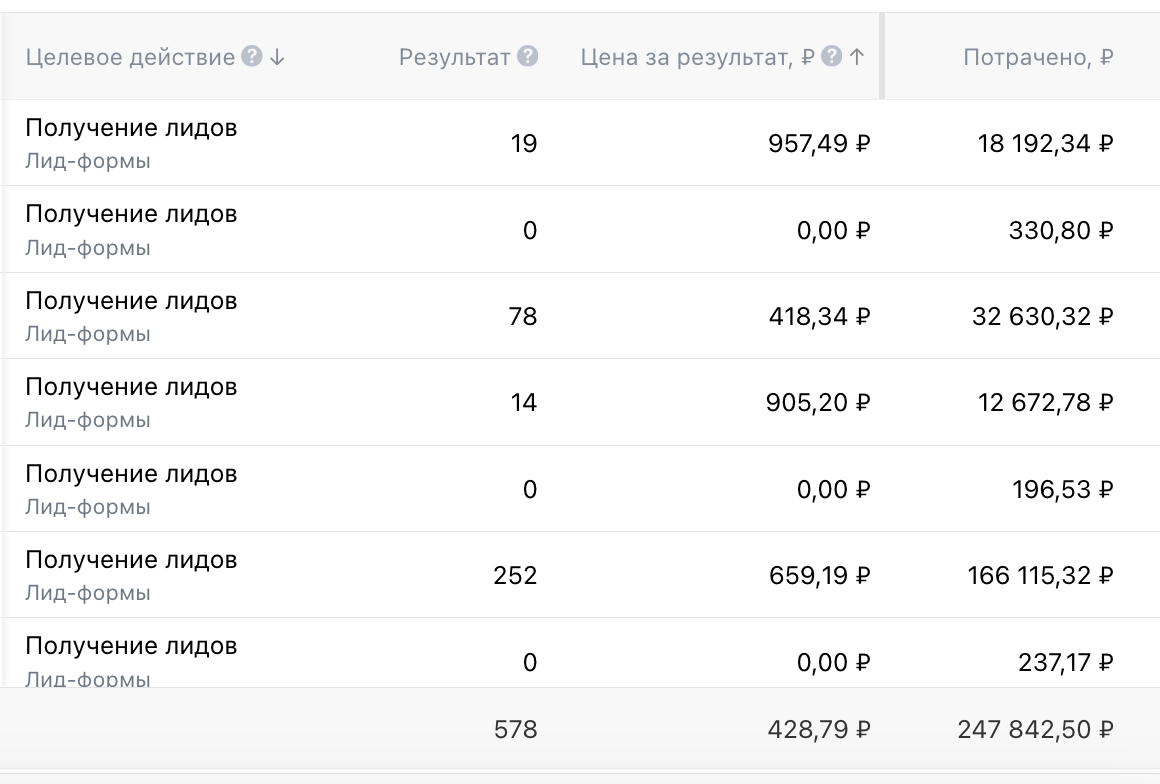The height and width of the screenshot is (784, 1160).
Task: Sort by the Потрачено, ₽ column header
Action: click(1038, 57)
